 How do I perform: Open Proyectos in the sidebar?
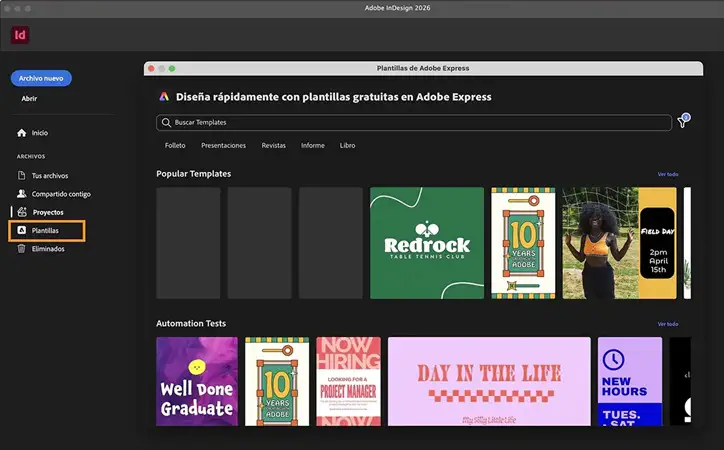[x=48, y=212]
